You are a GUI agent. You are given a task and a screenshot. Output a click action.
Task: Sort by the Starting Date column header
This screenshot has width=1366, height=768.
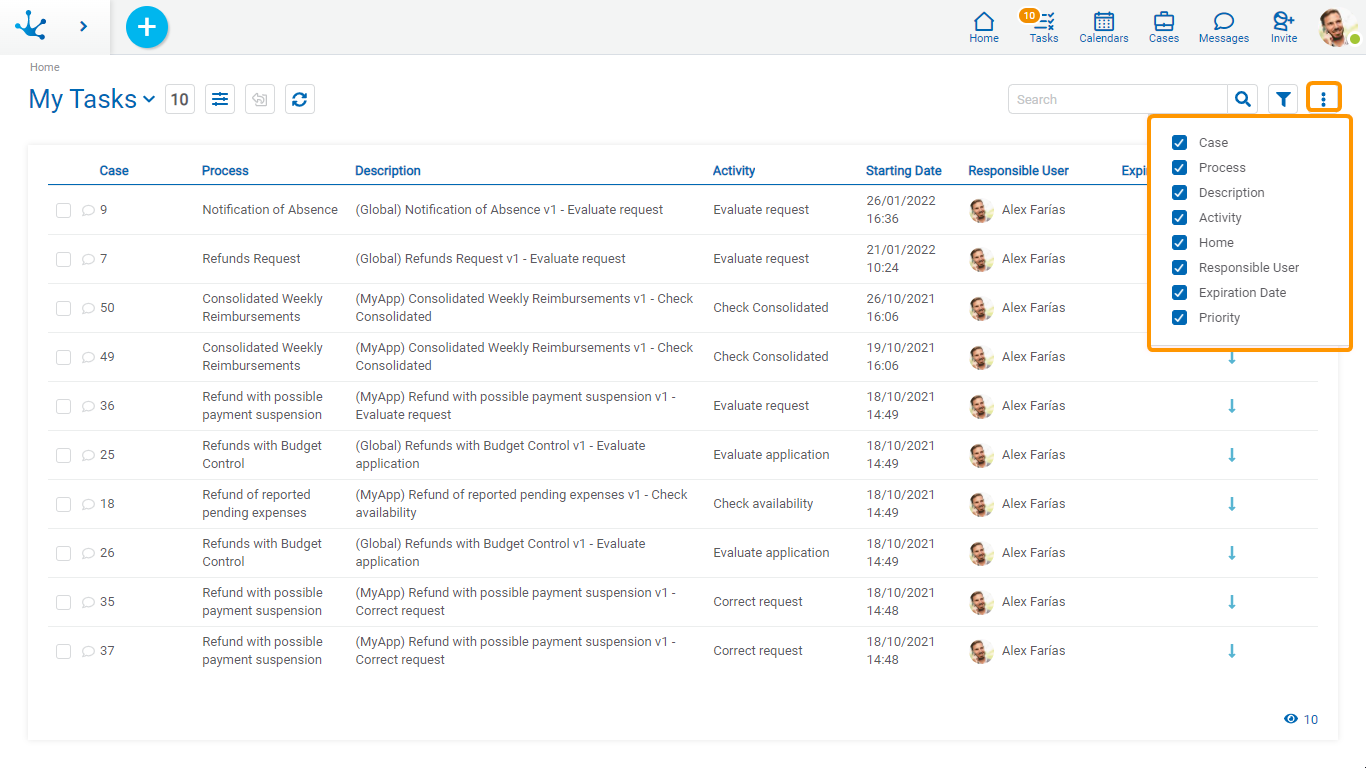coord(904,171)
